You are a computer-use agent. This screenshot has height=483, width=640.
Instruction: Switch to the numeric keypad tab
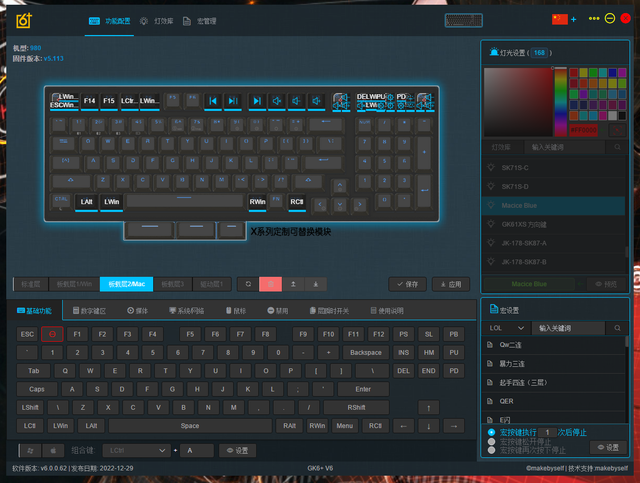[x=89, y=311]
